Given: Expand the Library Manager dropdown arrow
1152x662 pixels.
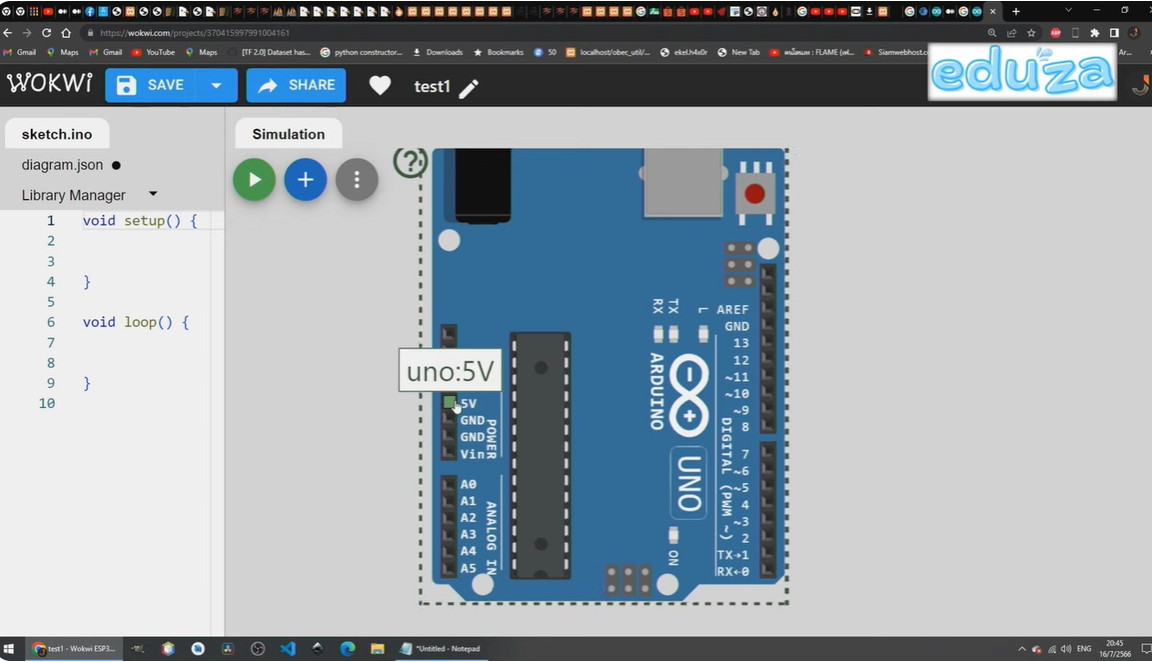Looking at the screenshot, I should pos(153,194).
